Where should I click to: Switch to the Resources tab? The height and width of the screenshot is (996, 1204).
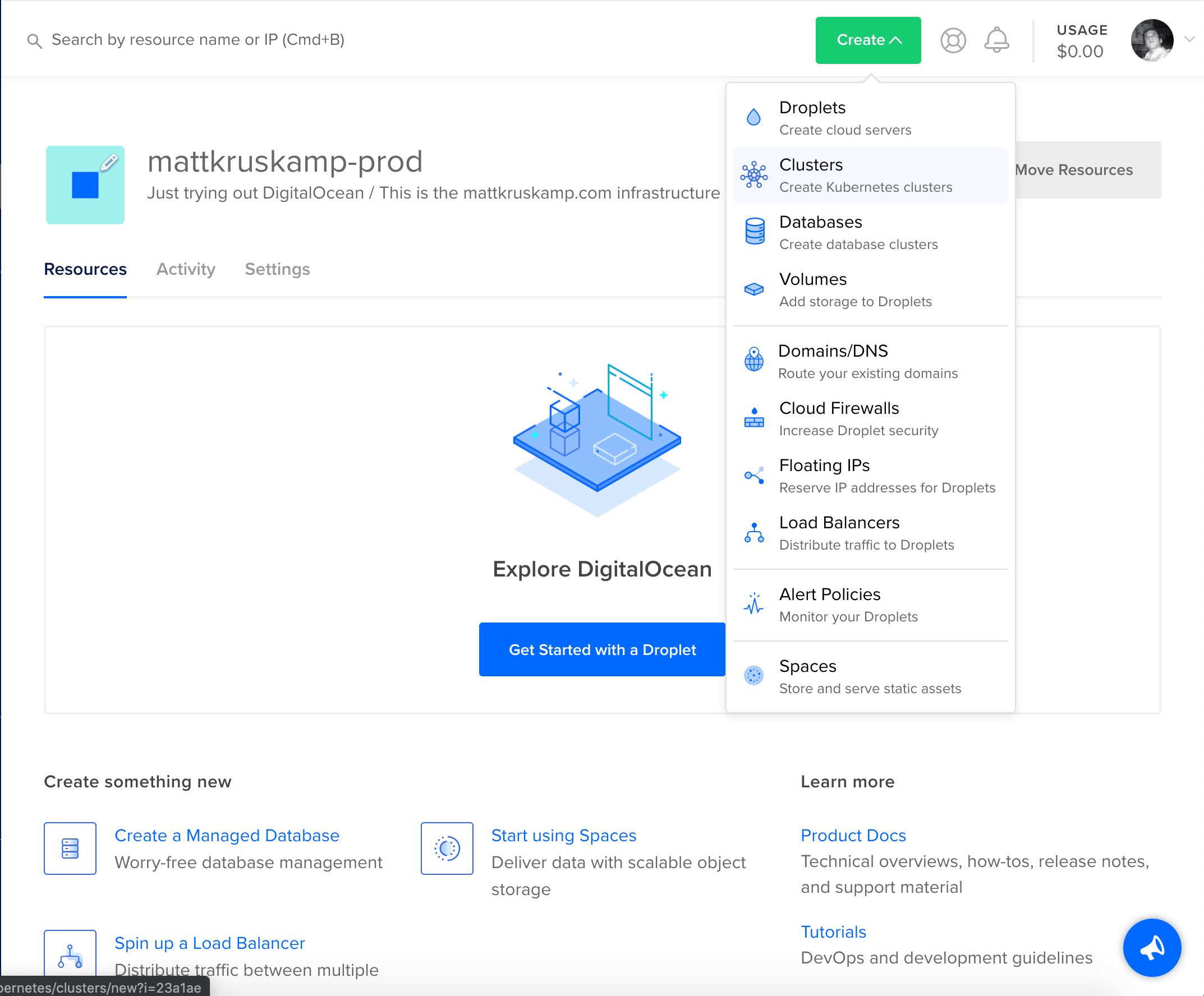coord(85,269)
